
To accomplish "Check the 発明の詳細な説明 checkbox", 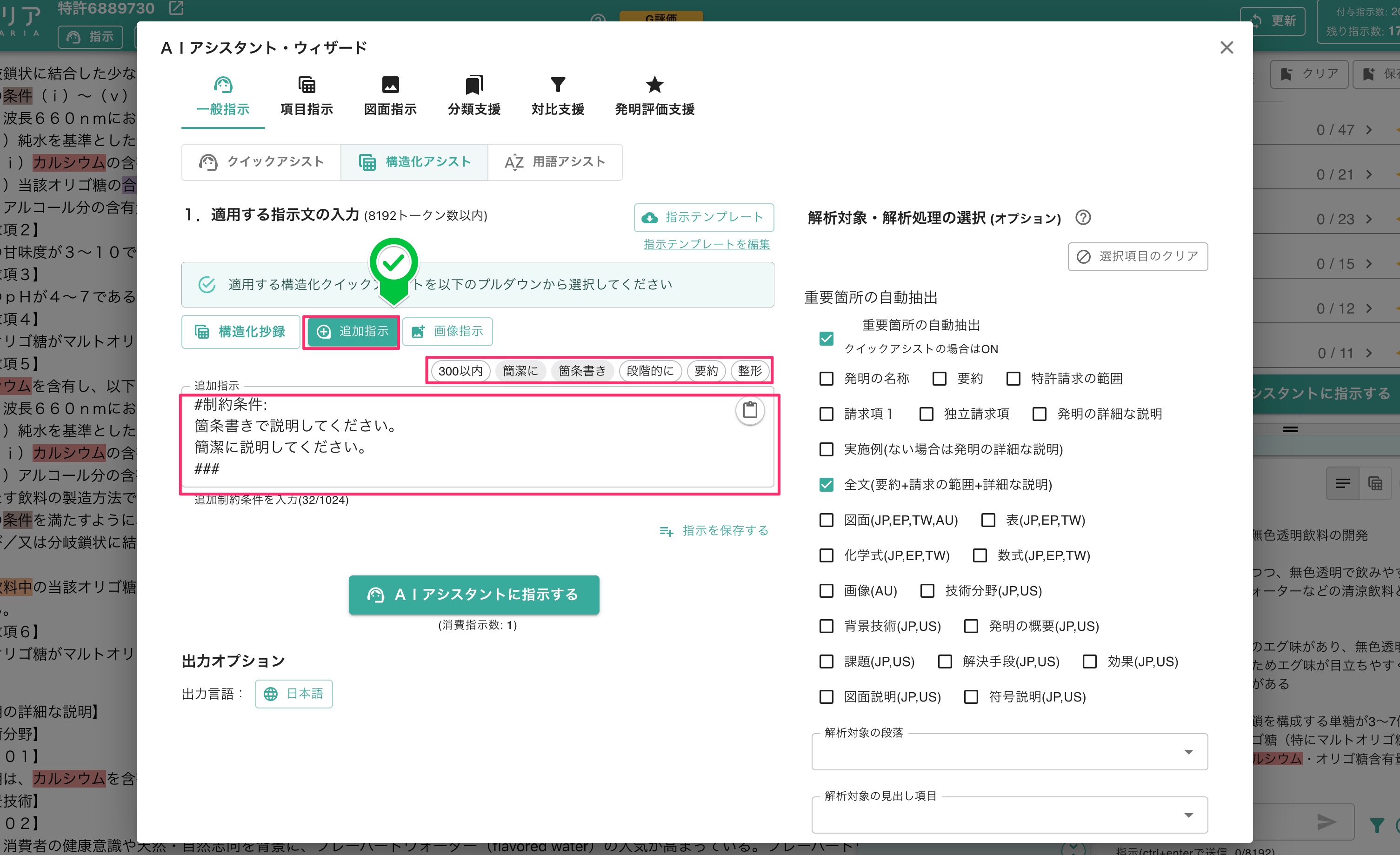I will click(x=1039, y=414).
